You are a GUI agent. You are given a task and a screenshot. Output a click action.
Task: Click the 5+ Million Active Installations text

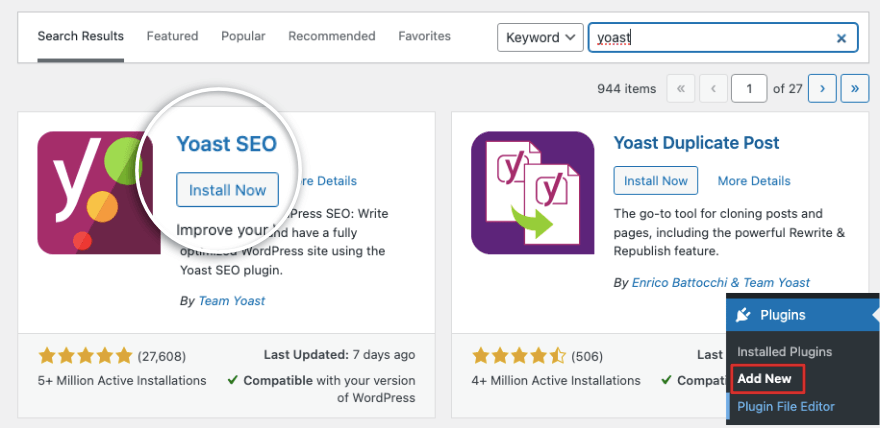pyautogui.click(x=122, y=380)
